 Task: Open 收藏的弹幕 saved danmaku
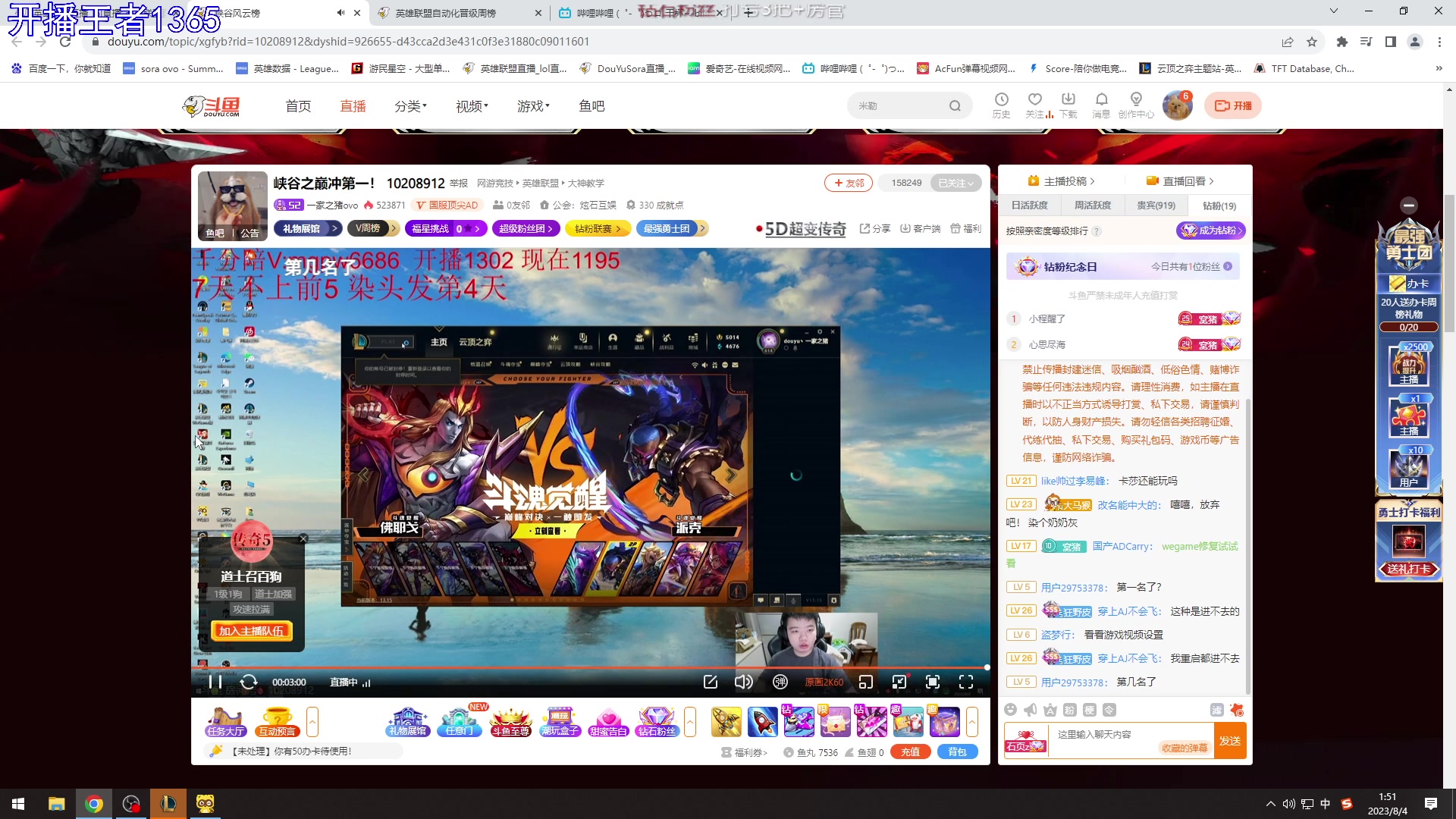[1184, 748]
